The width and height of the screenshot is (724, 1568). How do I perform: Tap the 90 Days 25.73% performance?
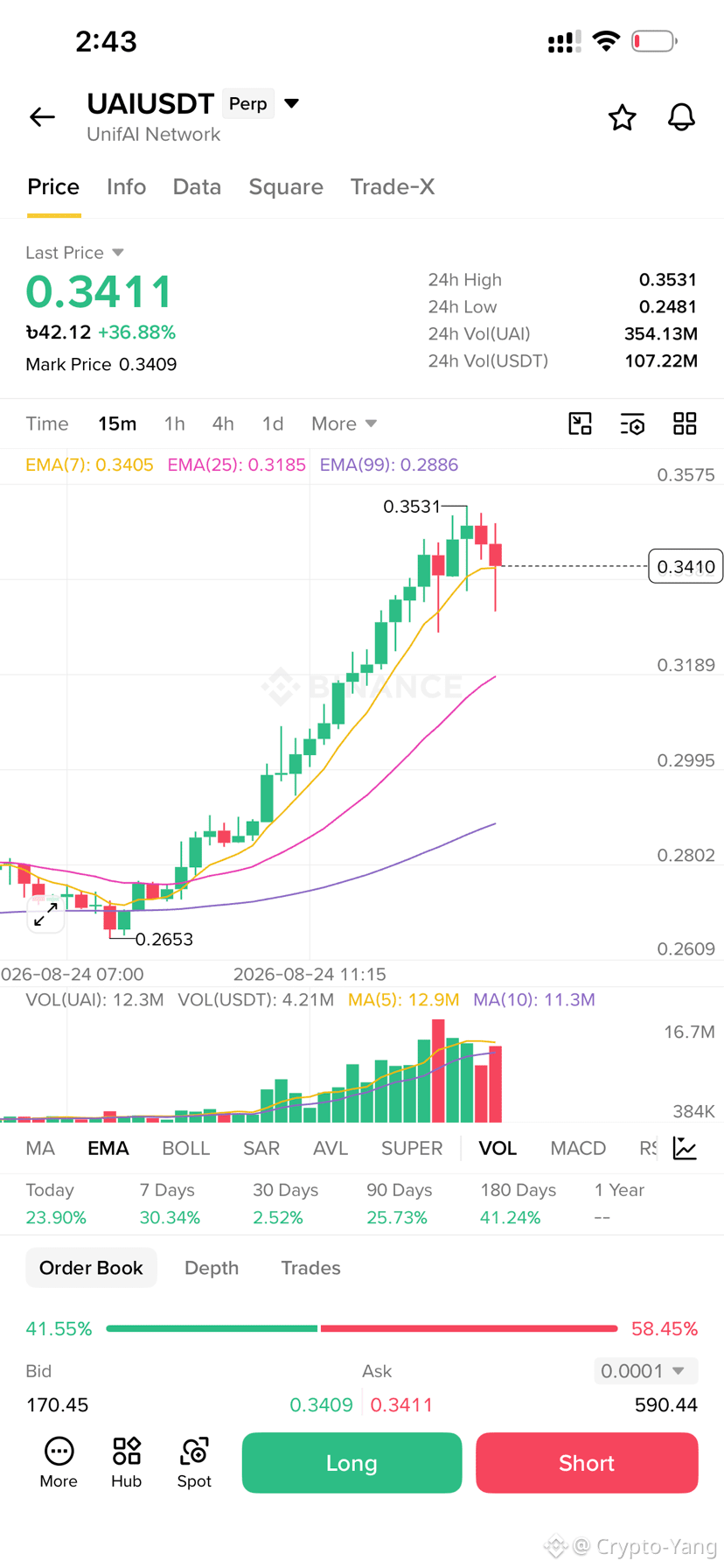point(399,1204)
